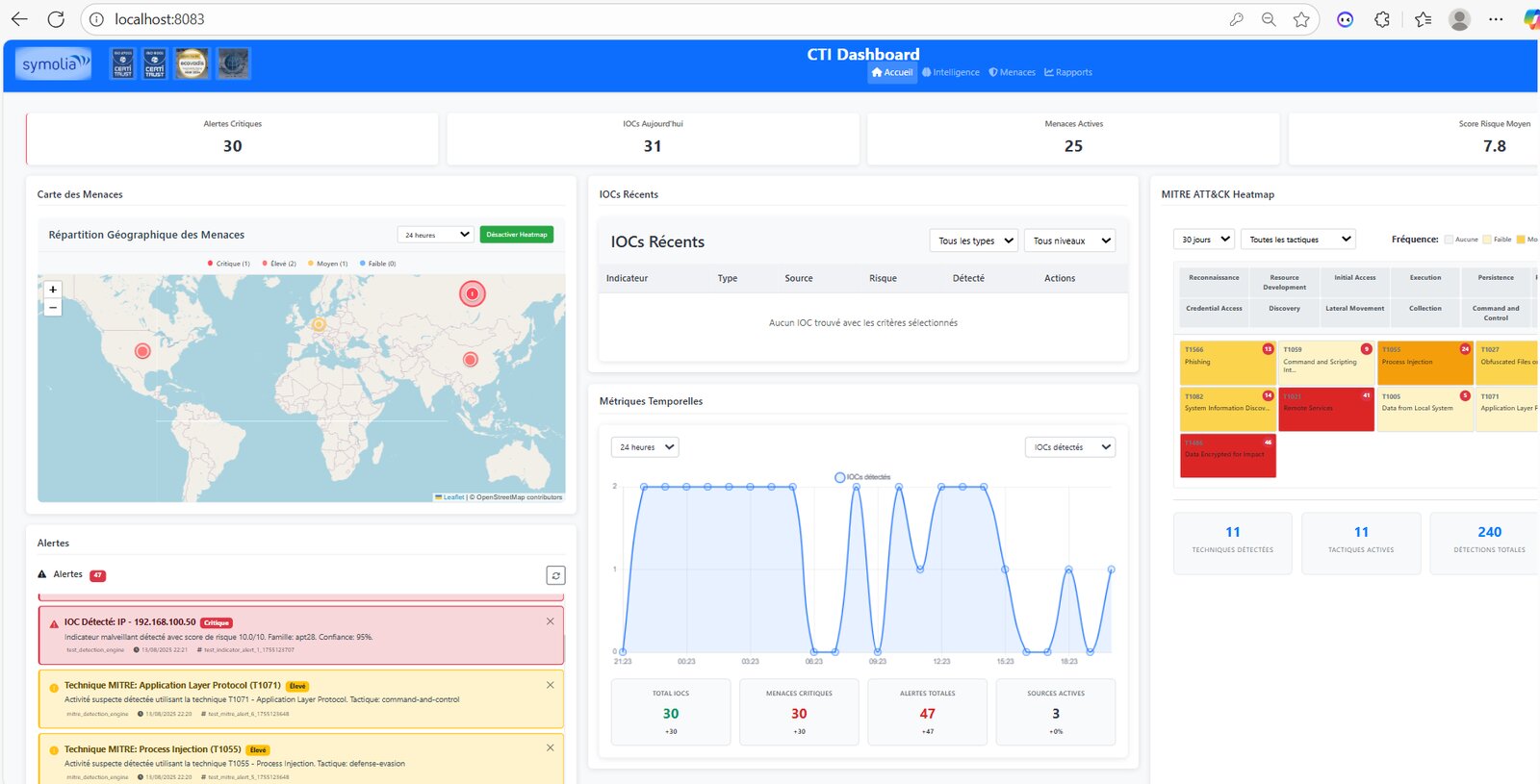The image size is (1540, 784).
Task: Open the password key icon in address bar
Action: point(1237,19)
